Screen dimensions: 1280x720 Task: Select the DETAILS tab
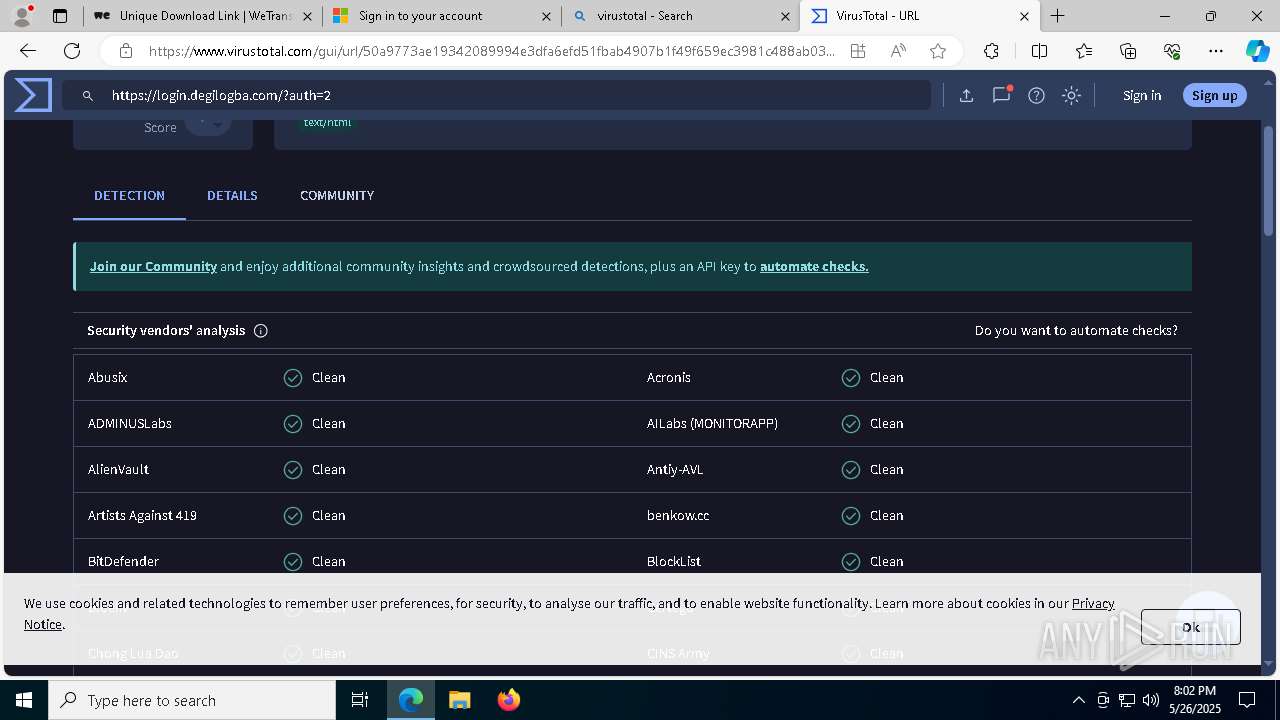(232, 196)
